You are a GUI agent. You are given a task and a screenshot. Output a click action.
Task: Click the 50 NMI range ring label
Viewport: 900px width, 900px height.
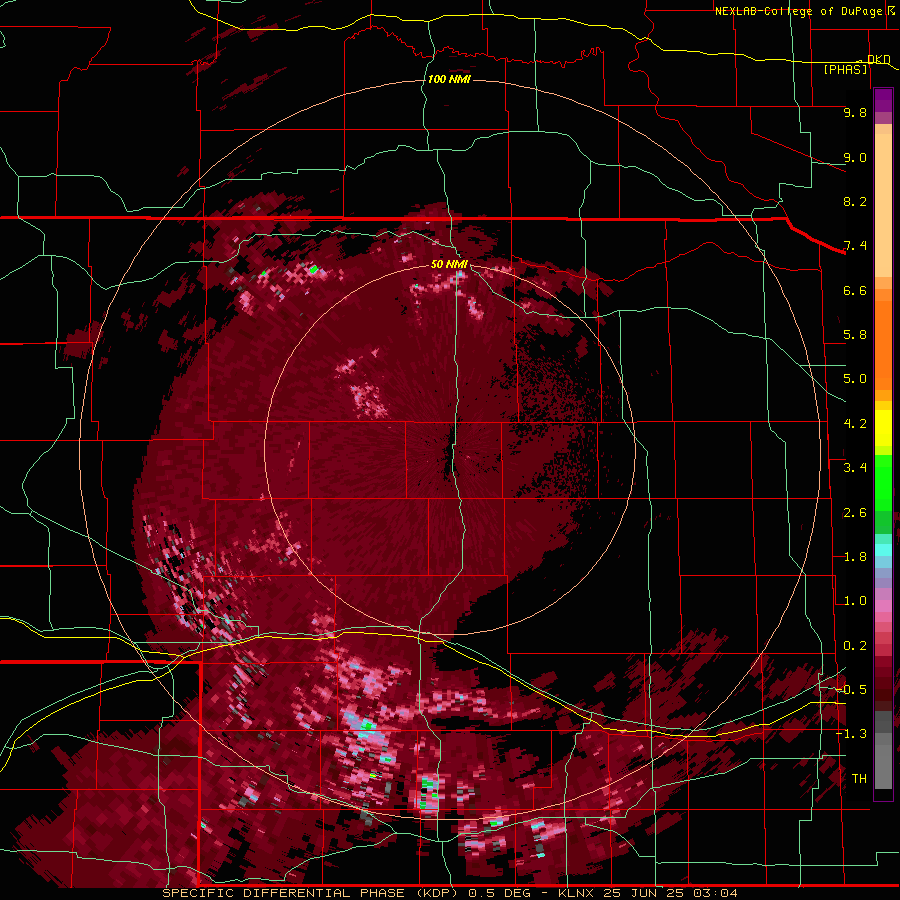[449, 264]
